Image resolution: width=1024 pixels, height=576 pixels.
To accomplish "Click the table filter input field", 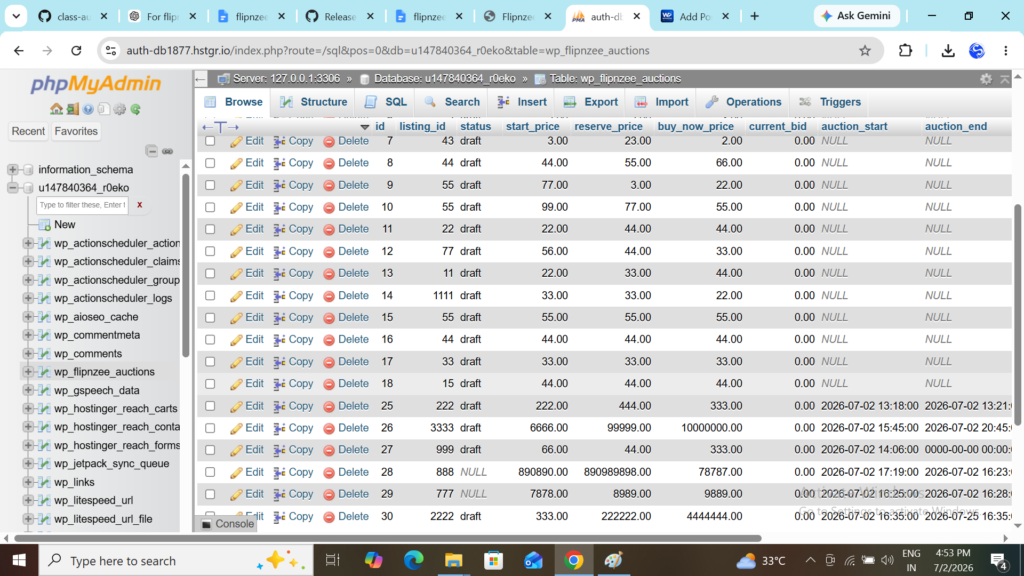I will [82, 205].
